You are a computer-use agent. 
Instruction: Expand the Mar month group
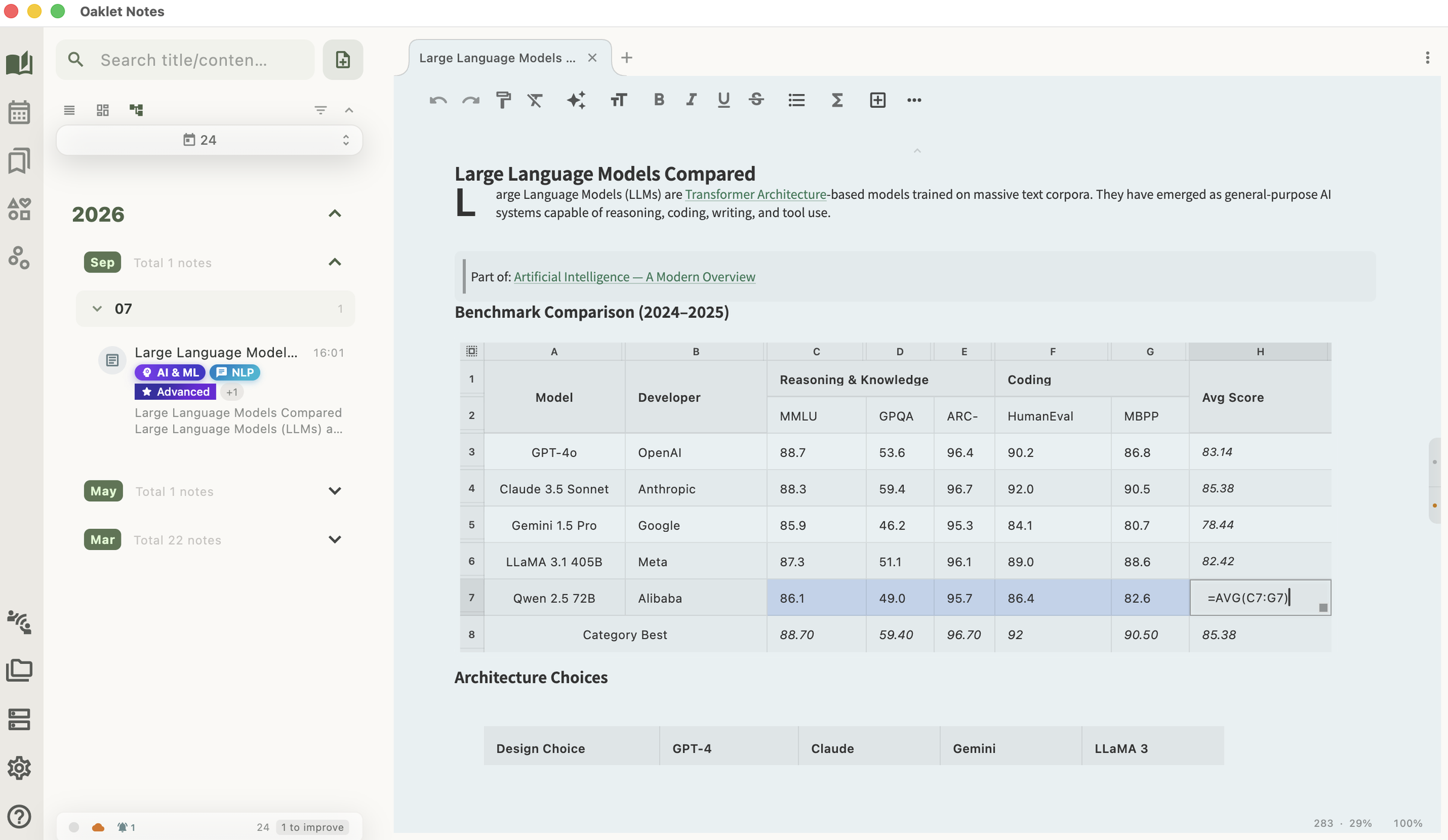[335, 539]
